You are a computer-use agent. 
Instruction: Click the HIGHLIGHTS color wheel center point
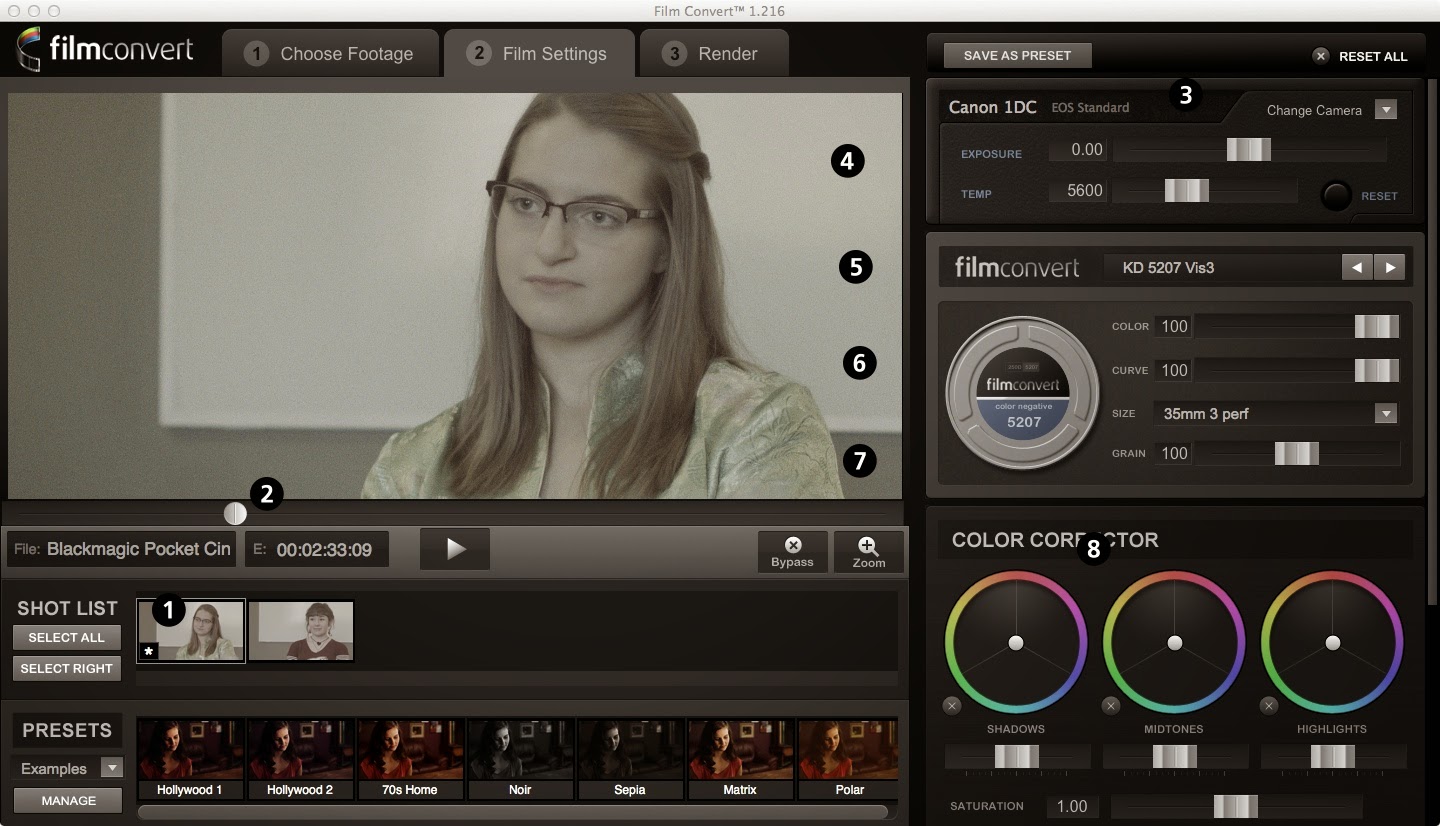pyautogui.click(x=1333, y=643)
